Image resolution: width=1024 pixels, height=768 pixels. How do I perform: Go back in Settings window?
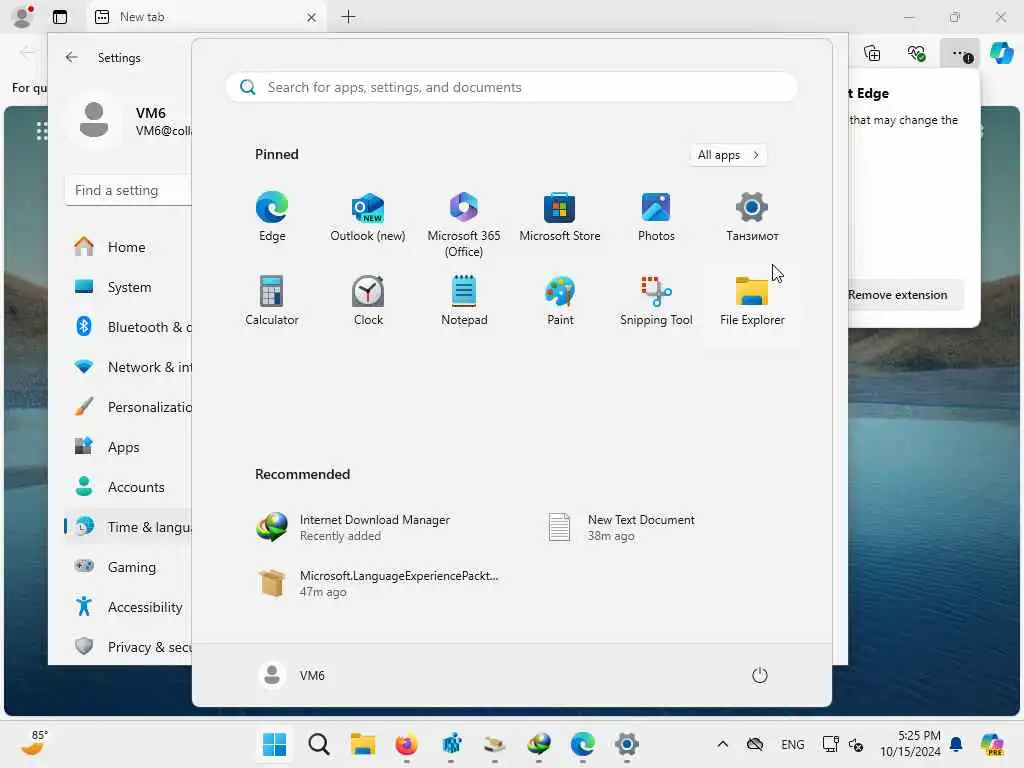(71, 57)
